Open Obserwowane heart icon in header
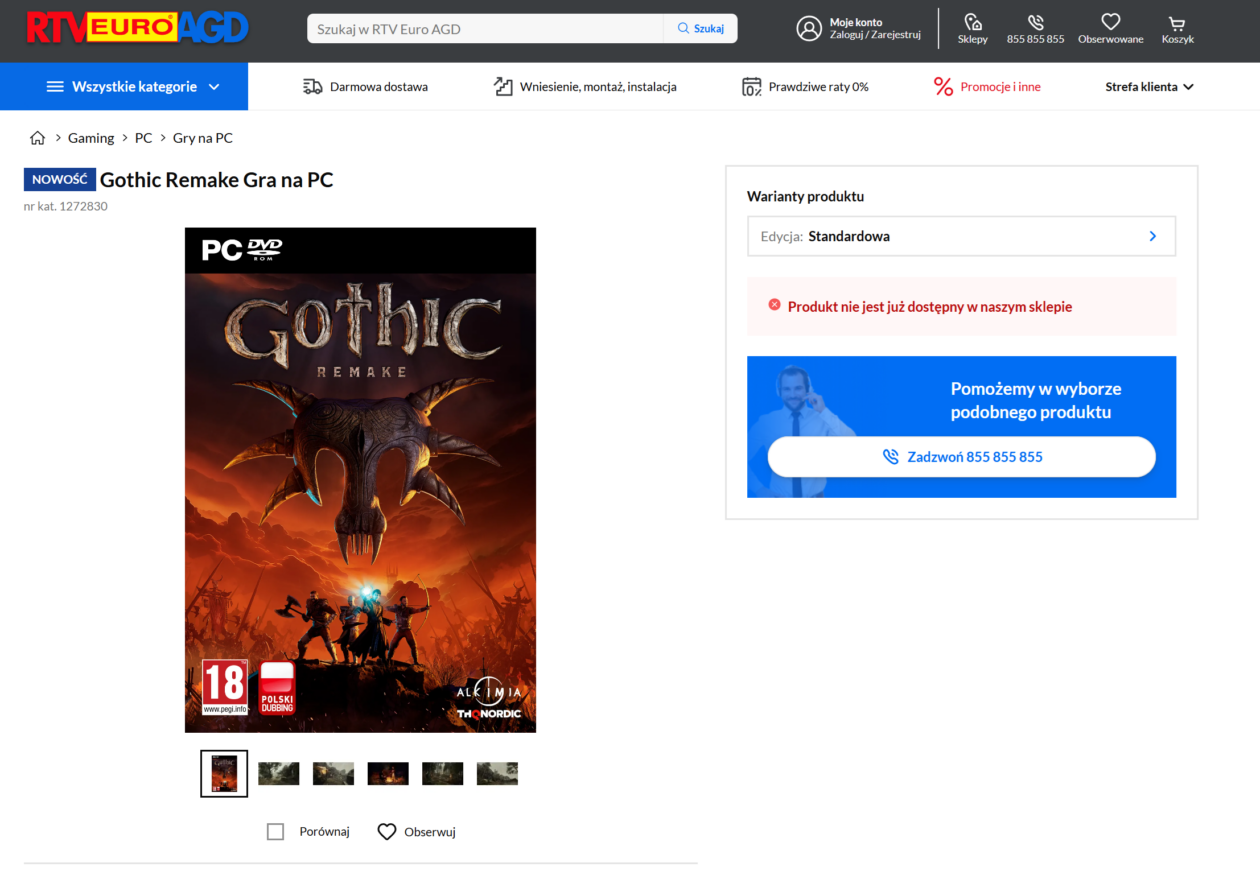 [x=1110, y=22]
